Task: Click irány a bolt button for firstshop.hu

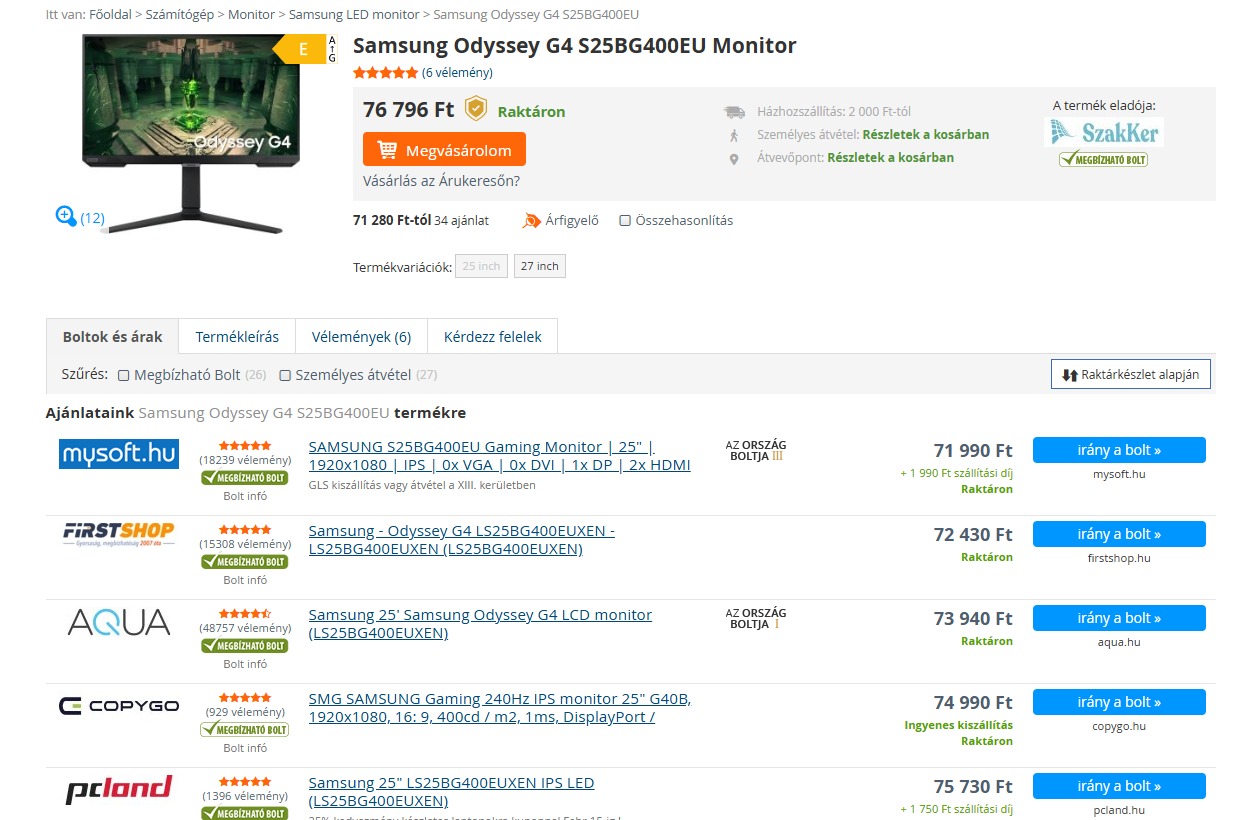Action: click(x=1119, y=534)
